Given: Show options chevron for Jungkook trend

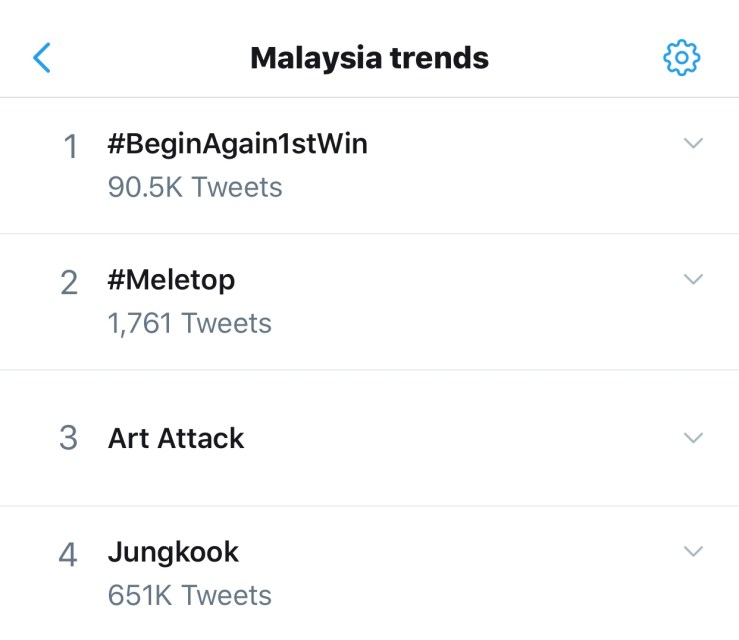Looking at the screenshot, I should 693,551.
